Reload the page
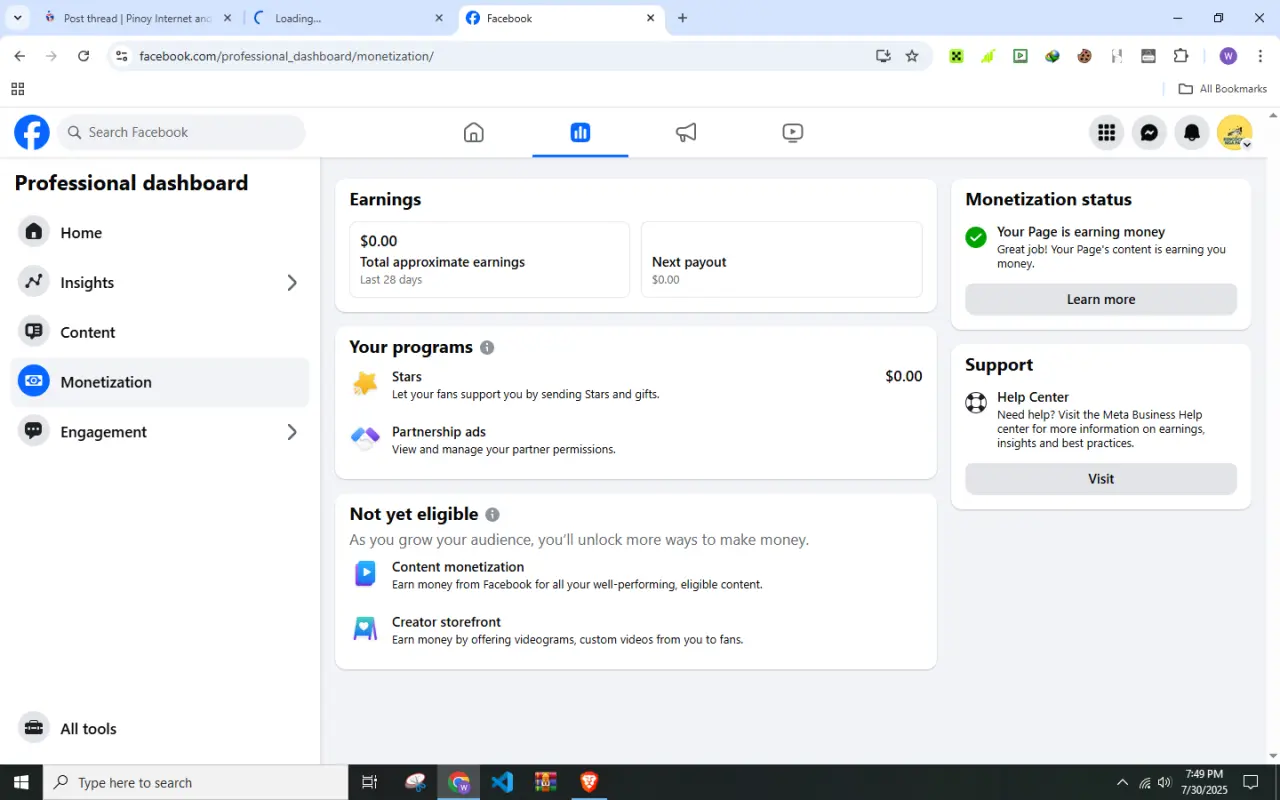The image size is (1280, 800). (84, 56)
